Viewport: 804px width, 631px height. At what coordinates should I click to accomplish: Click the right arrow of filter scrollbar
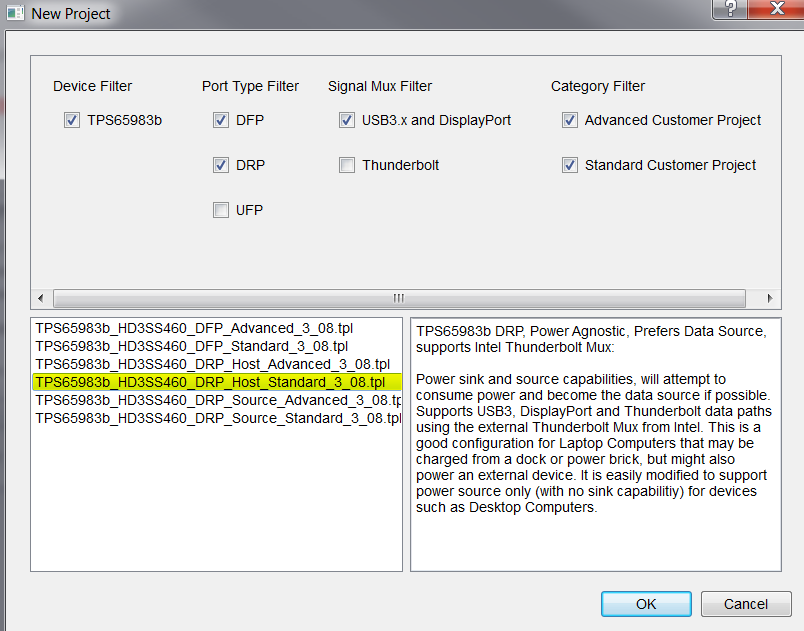coord(769,298)
